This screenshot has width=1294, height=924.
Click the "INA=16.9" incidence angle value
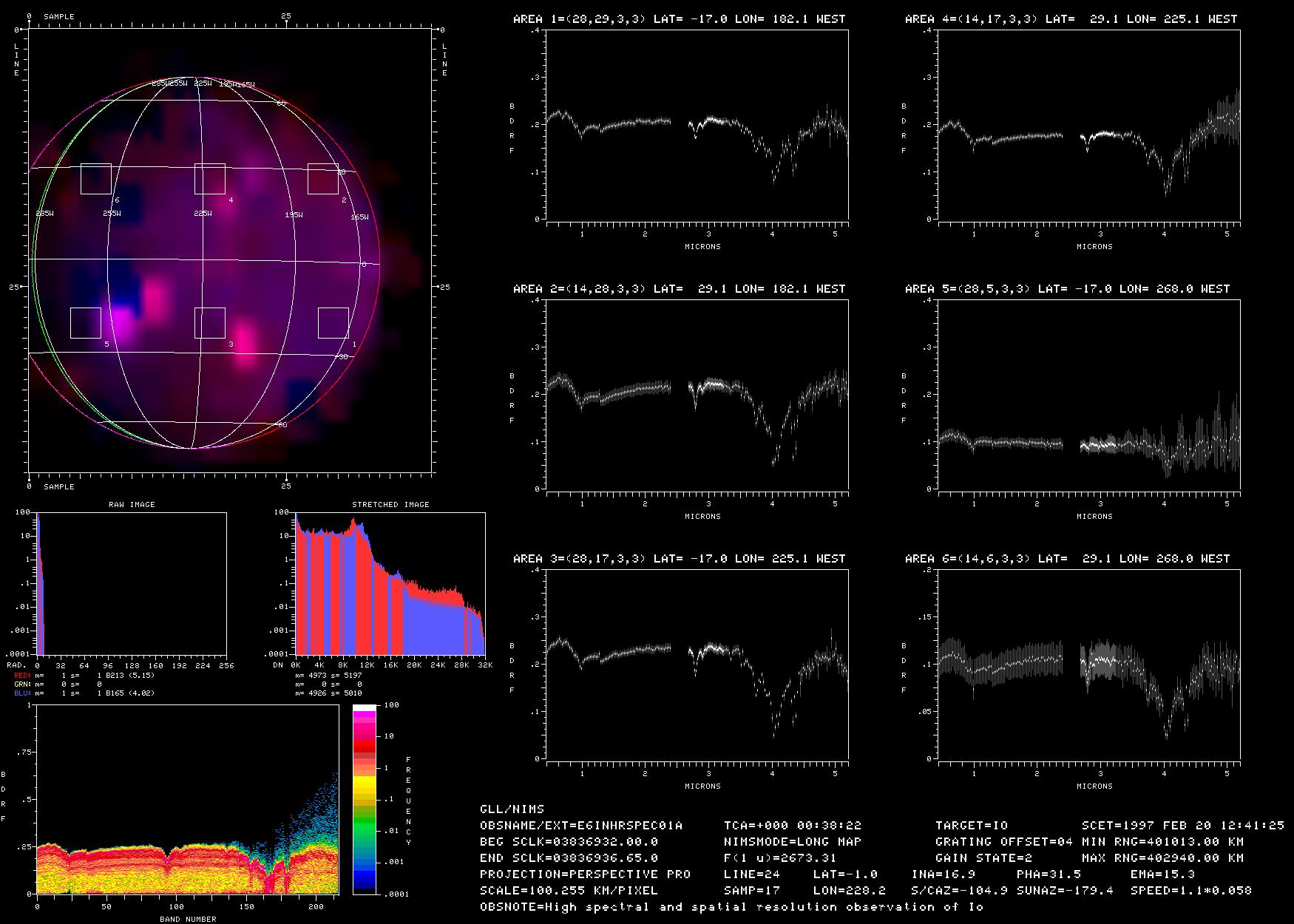(944, 874)
